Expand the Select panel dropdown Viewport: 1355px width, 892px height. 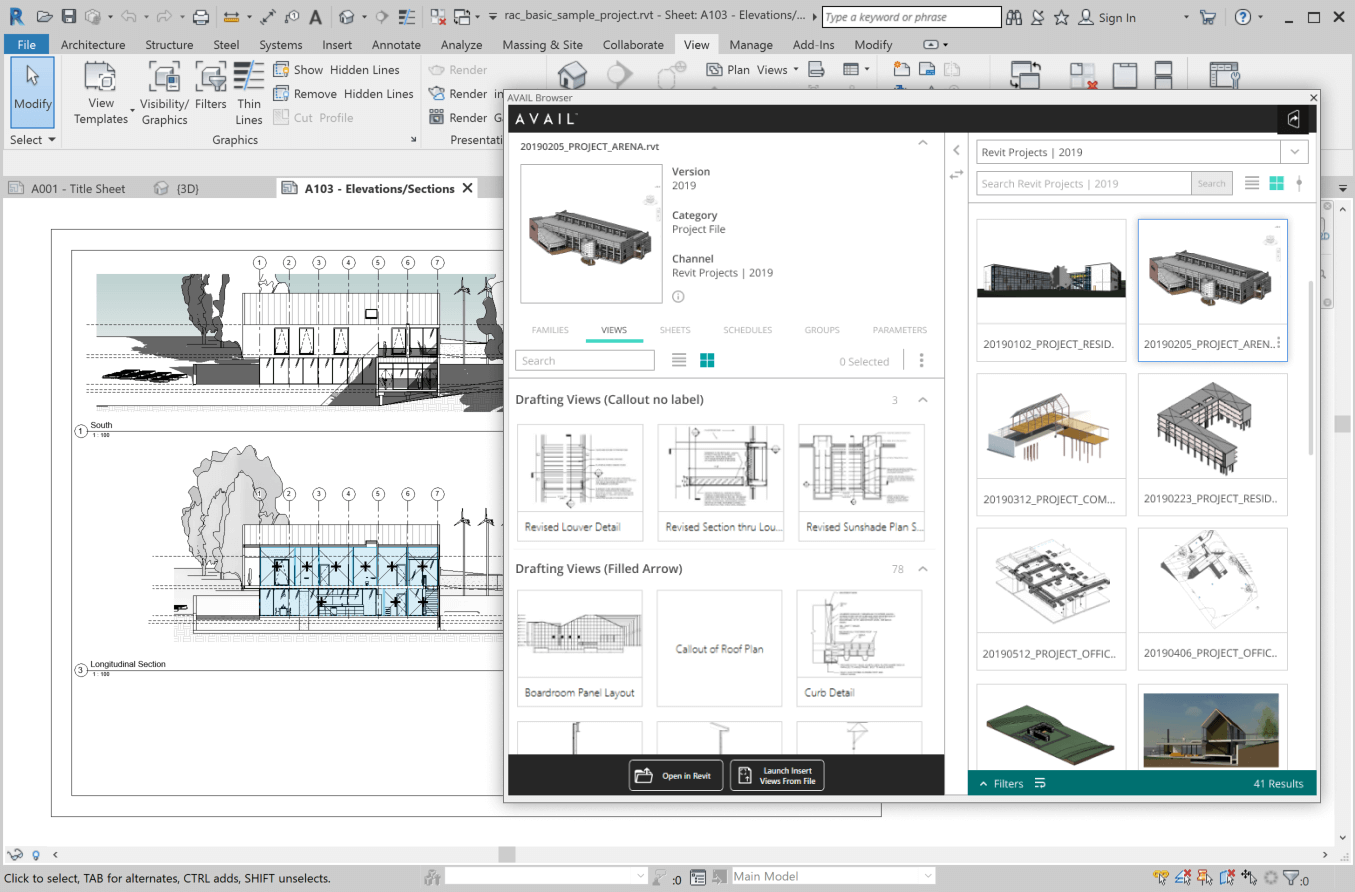click(32, 140)
